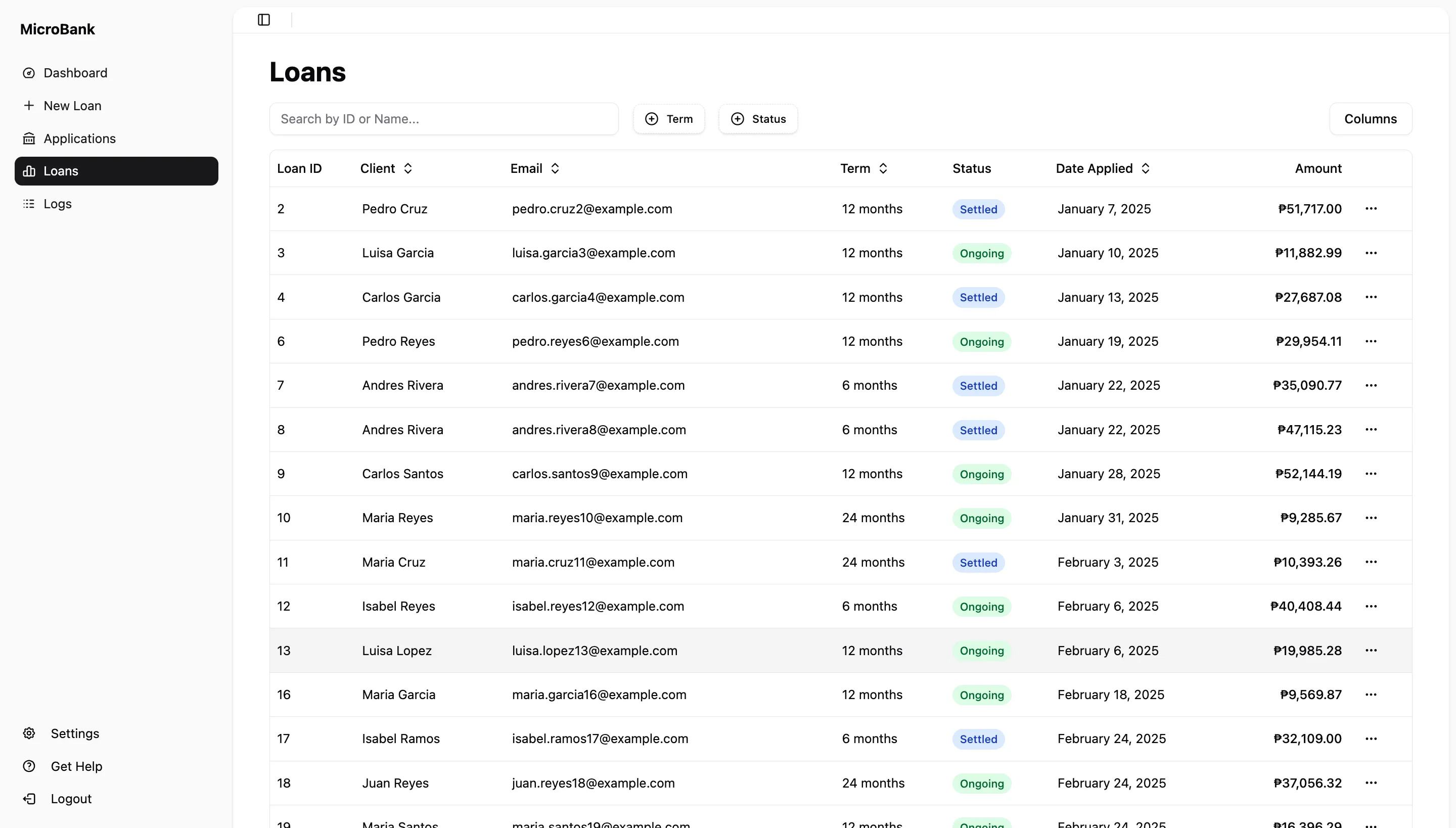This screenshot has width=1456, height=828.
Task: Go to Applications in sidebar
Action: 79,139
